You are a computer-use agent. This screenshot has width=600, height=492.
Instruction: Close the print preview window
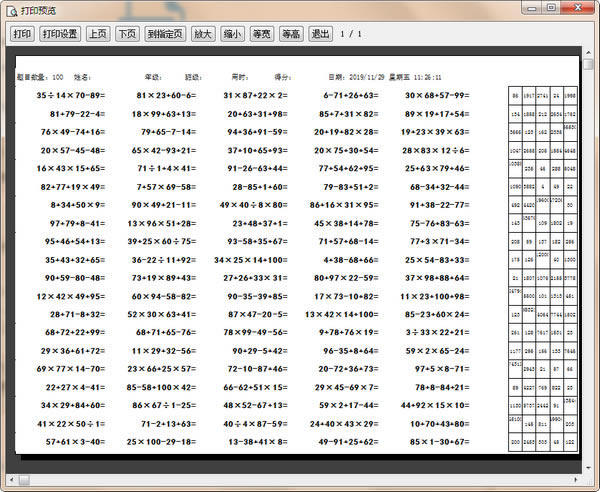(577, 7)
